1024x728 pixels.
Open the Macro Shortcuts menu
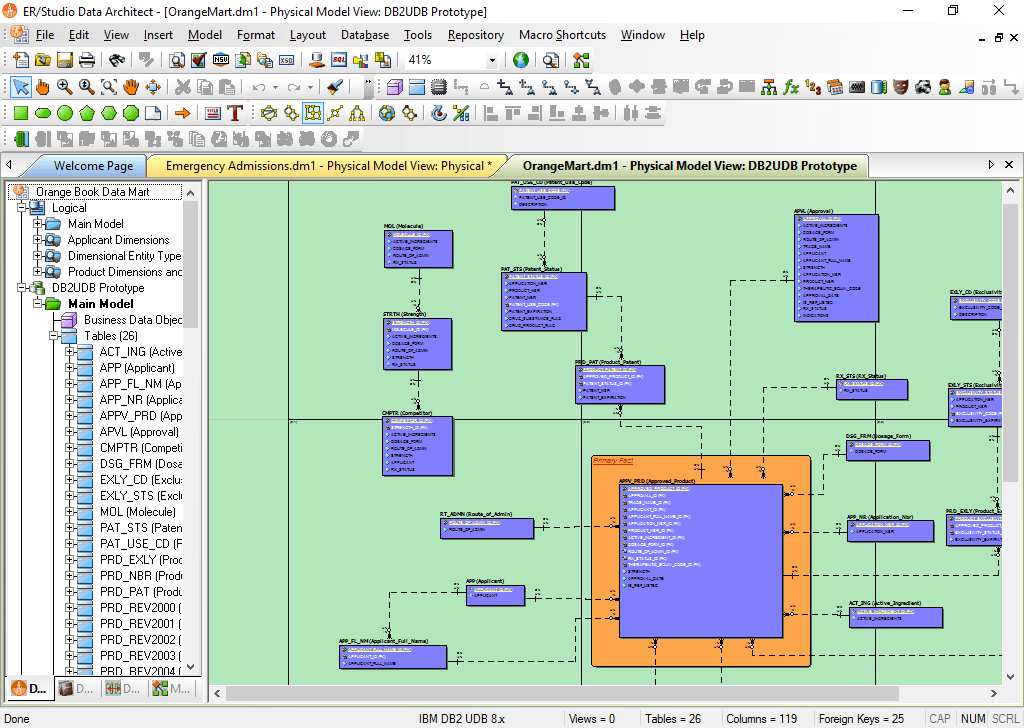562,35
